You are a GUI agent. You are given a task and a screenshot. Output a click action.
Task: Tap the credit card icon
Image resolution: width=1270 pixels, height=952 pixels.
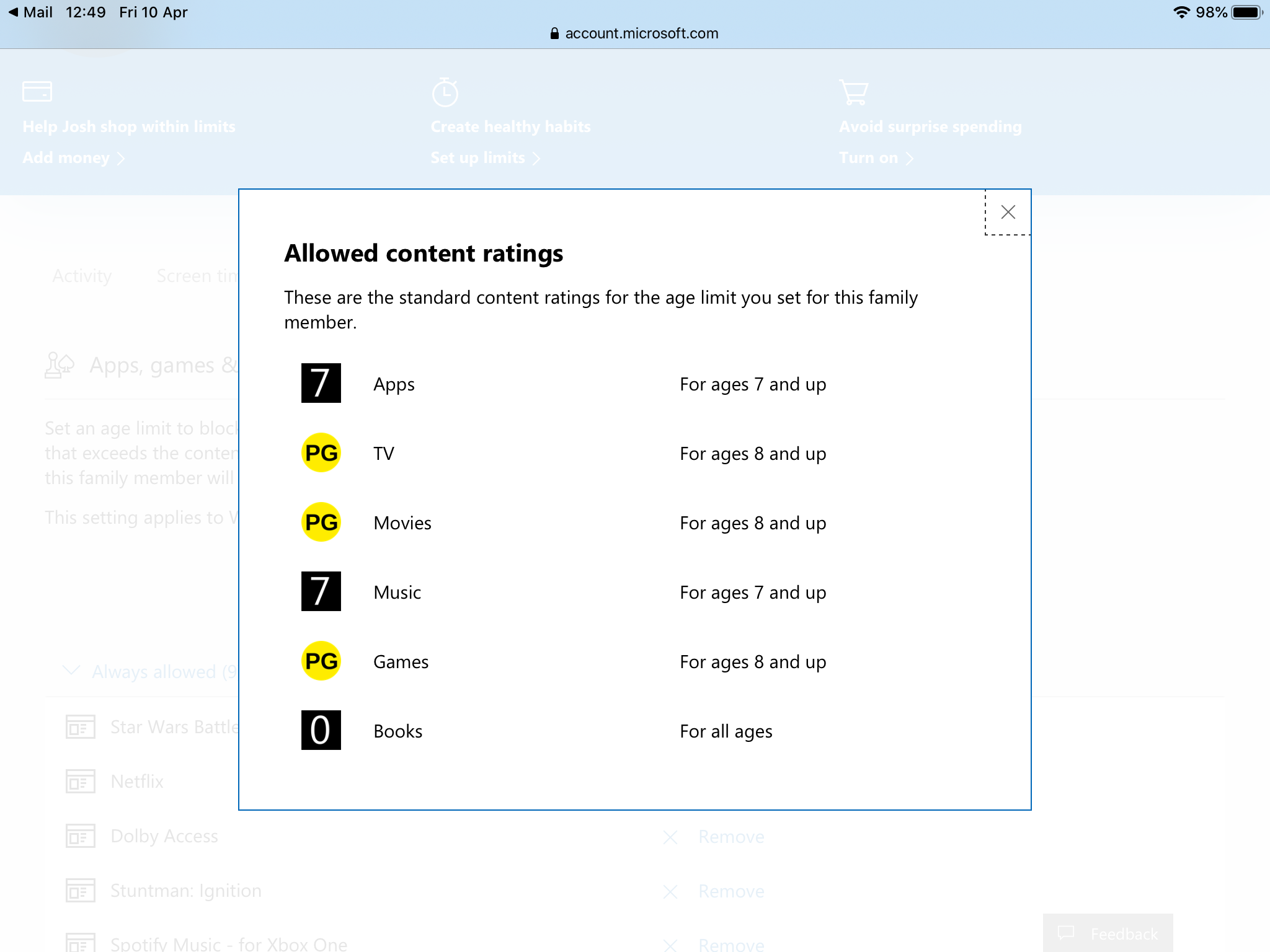37,91
